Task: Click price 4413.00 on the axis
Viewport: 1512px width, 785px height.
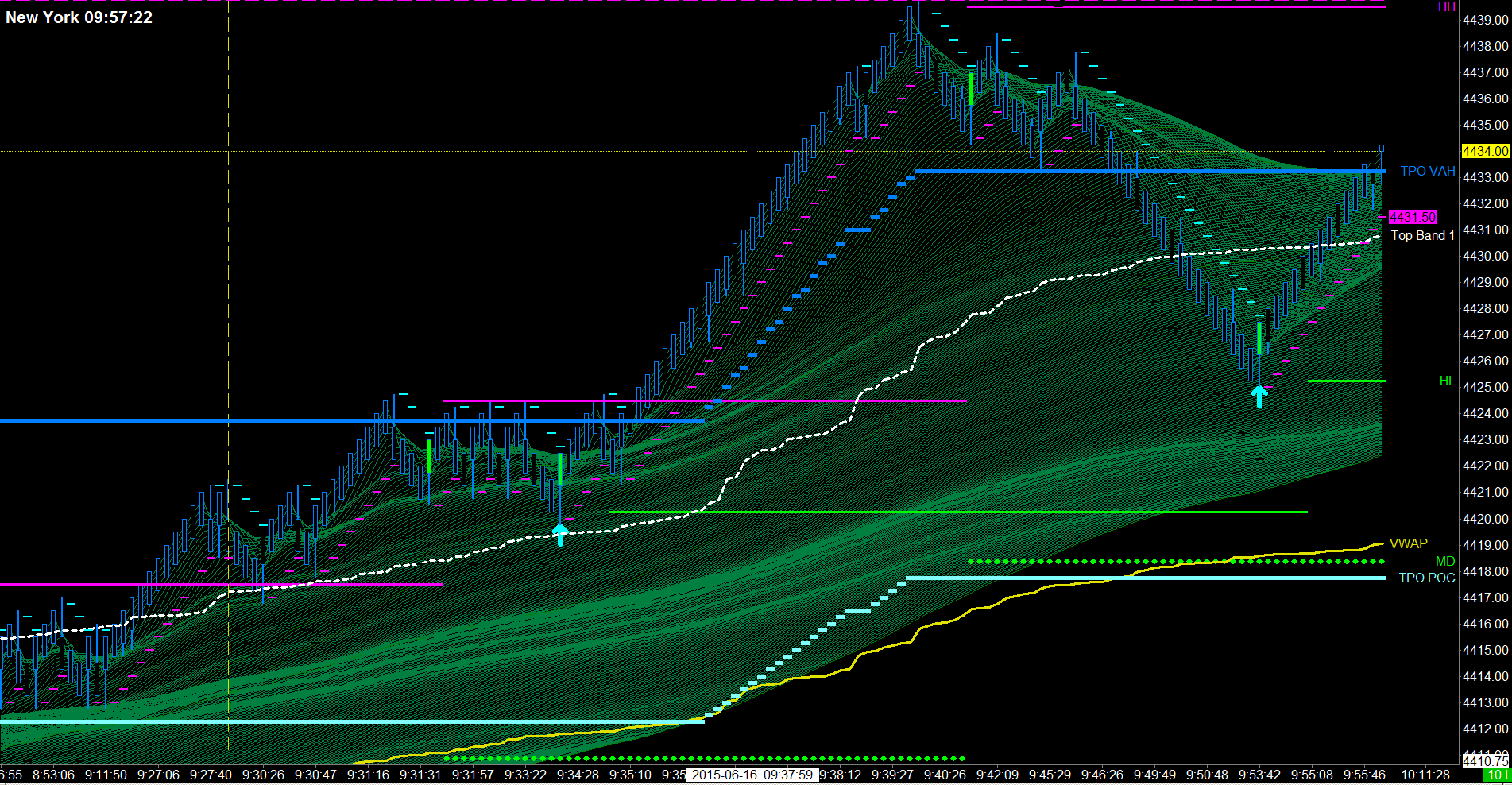Action: (1485, 702)
